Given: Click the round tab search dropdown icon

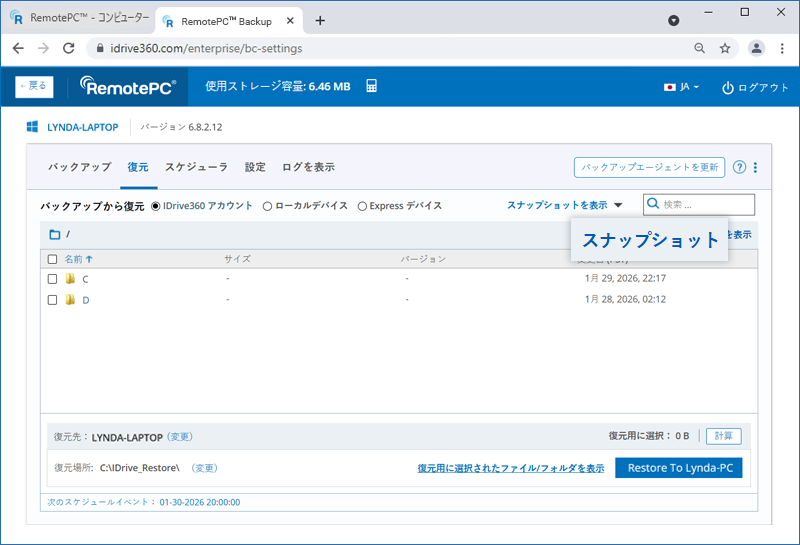Looking at the screenshot, I should click(x=673, y=20).
